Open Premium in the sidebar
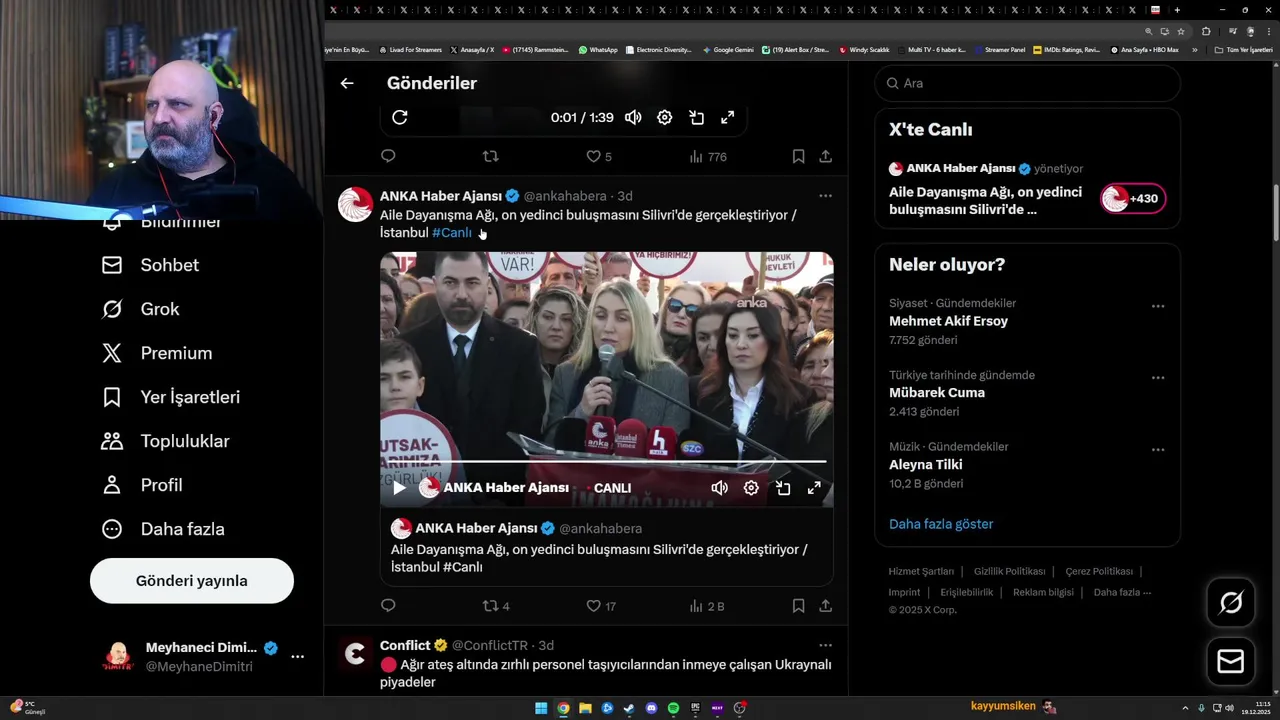 click(157, 353)
